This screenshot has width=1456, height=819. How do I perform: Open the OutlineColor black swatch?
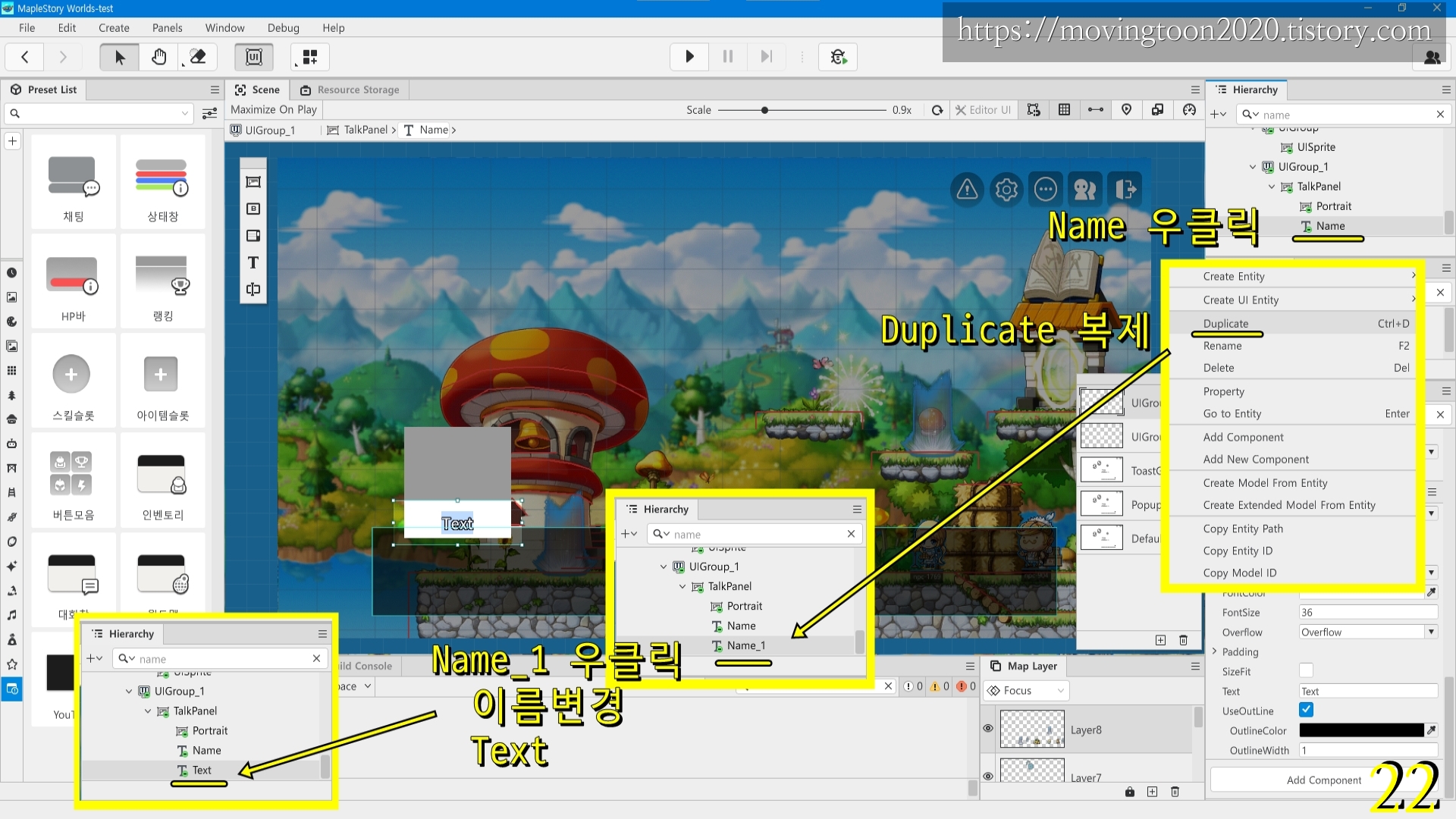point(1361,730)
